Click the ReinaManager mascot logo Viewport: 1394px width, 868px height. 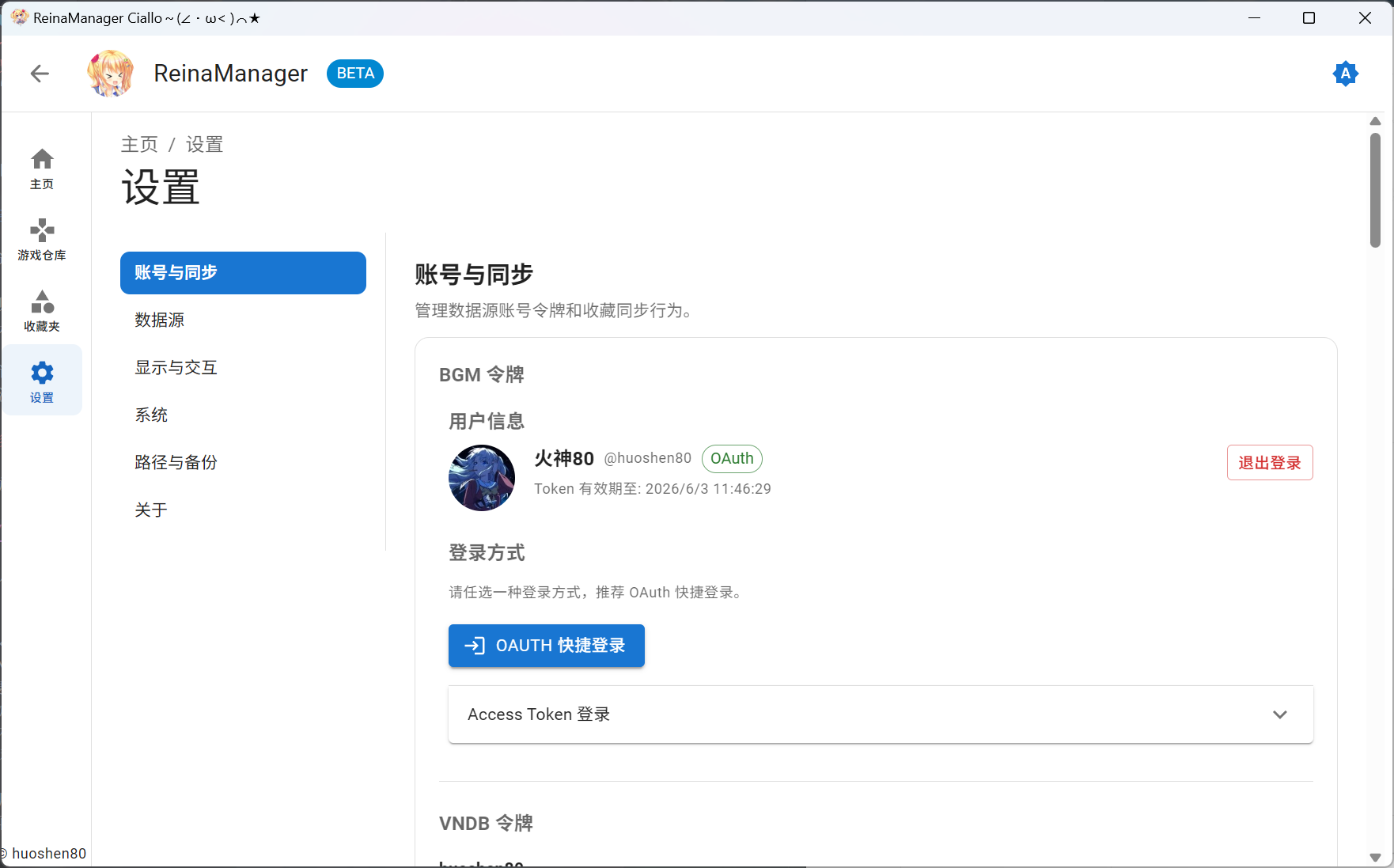111,74
